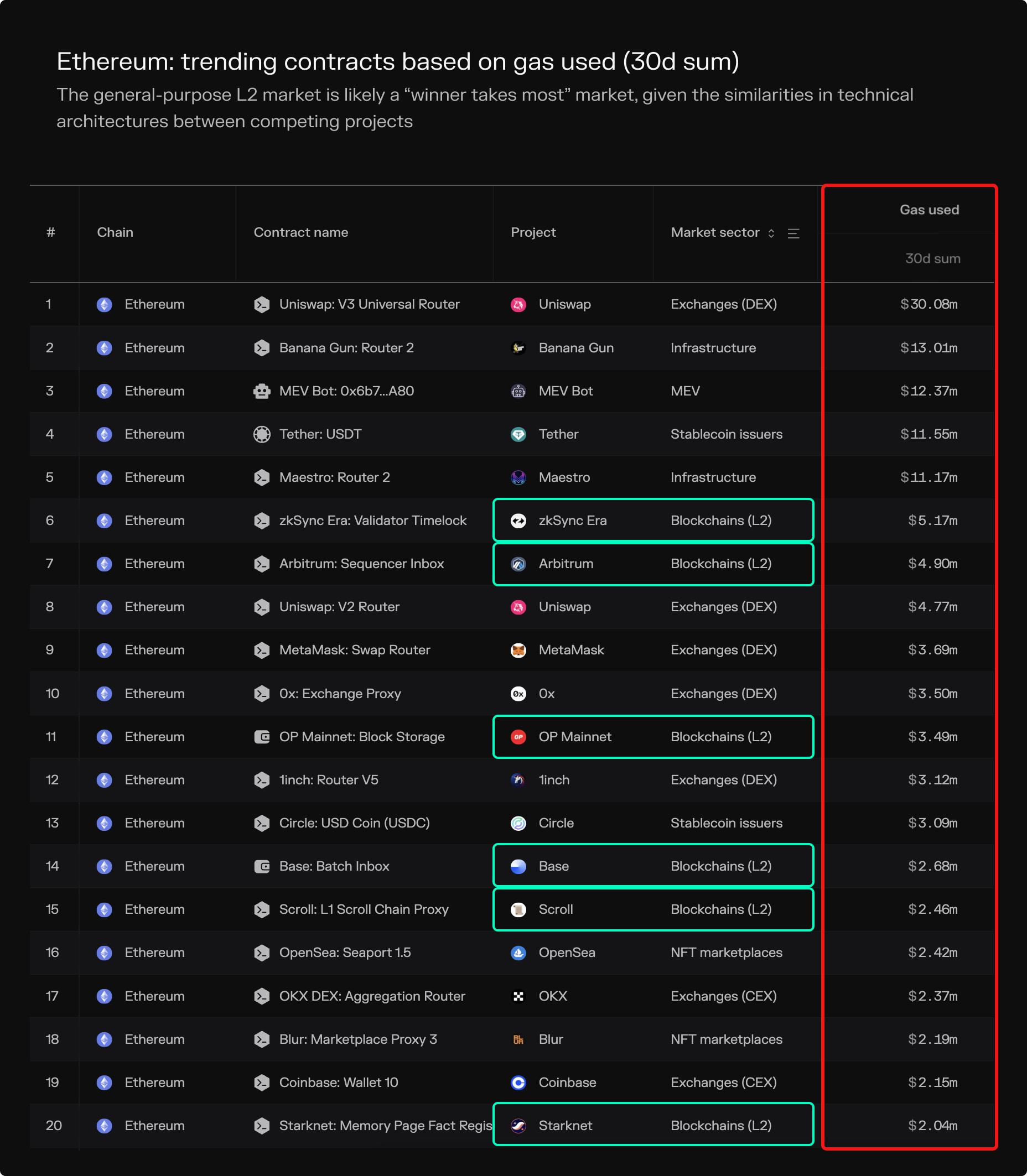1027x1176 pixels.
Task: Open the OpenSea: Seaport 1.5 contract
Action: pos(345,953)
